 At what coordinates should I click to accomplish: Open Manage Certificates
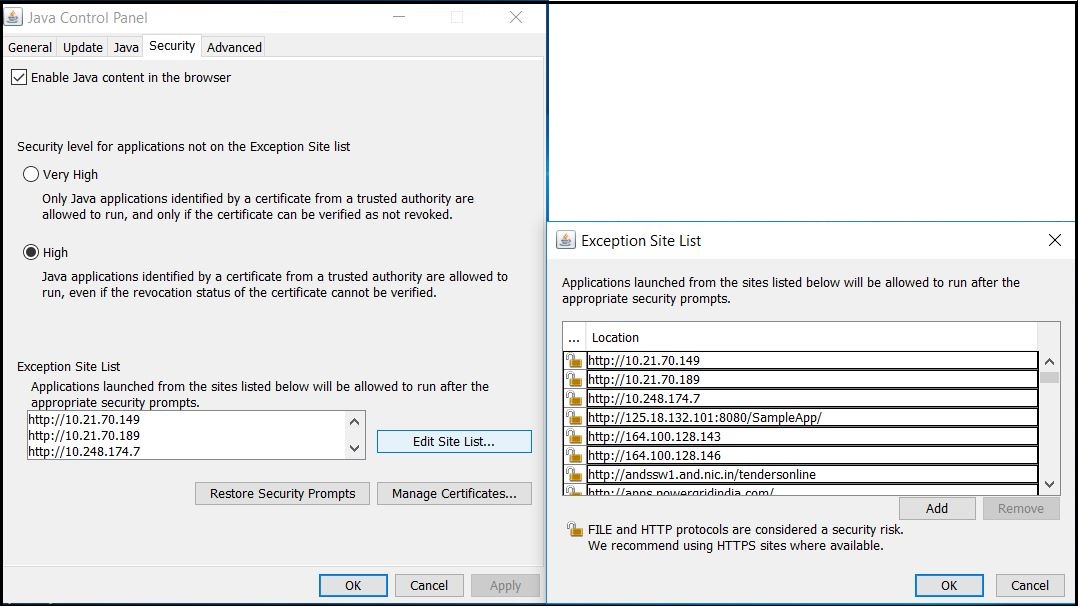coord(454,493)
